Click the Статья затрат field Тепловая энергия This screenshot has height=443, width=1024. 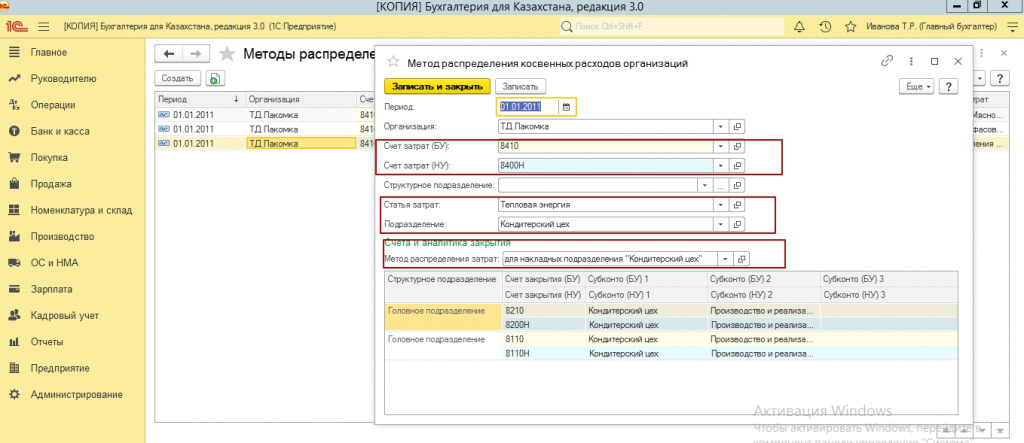tap(605, 205)
